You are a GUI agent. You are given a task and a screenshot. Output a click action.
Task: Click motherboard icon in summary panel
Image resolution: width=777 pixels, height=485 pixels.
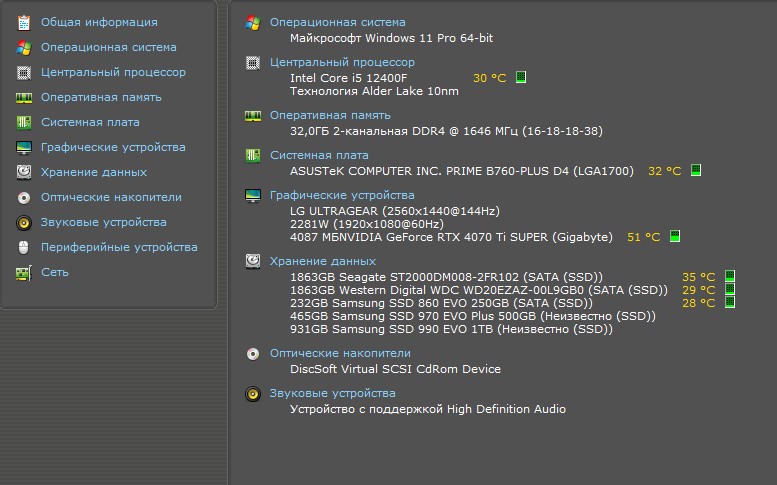pyautogui.click(x=253, y=156)
